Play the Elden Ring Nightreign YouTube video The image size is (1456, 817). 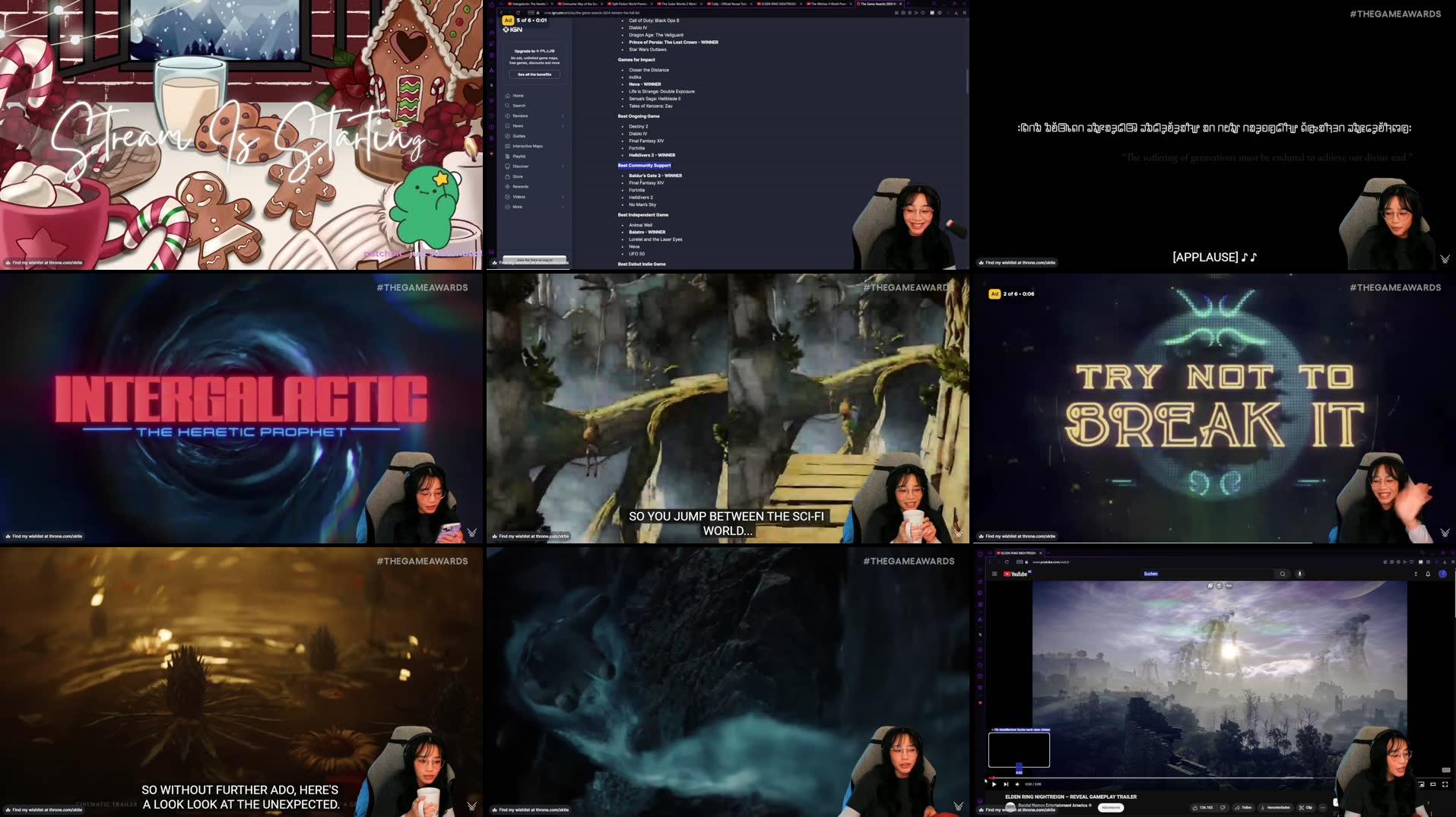pos(994,784)
